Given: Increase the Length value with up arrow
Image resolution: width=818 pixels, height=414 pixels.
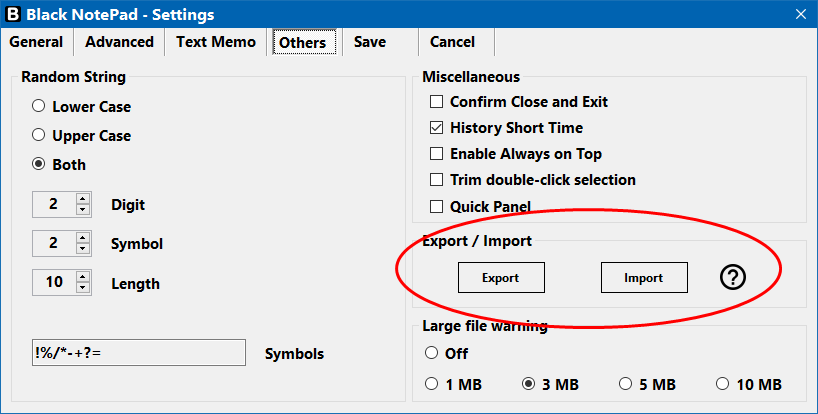Looking at the screenshot, I should (x=82, y=277).
